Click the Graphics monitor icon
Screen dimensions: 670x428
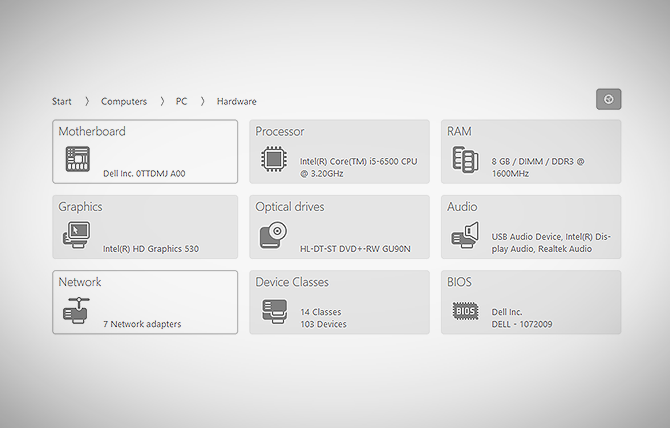coord(77,235)
